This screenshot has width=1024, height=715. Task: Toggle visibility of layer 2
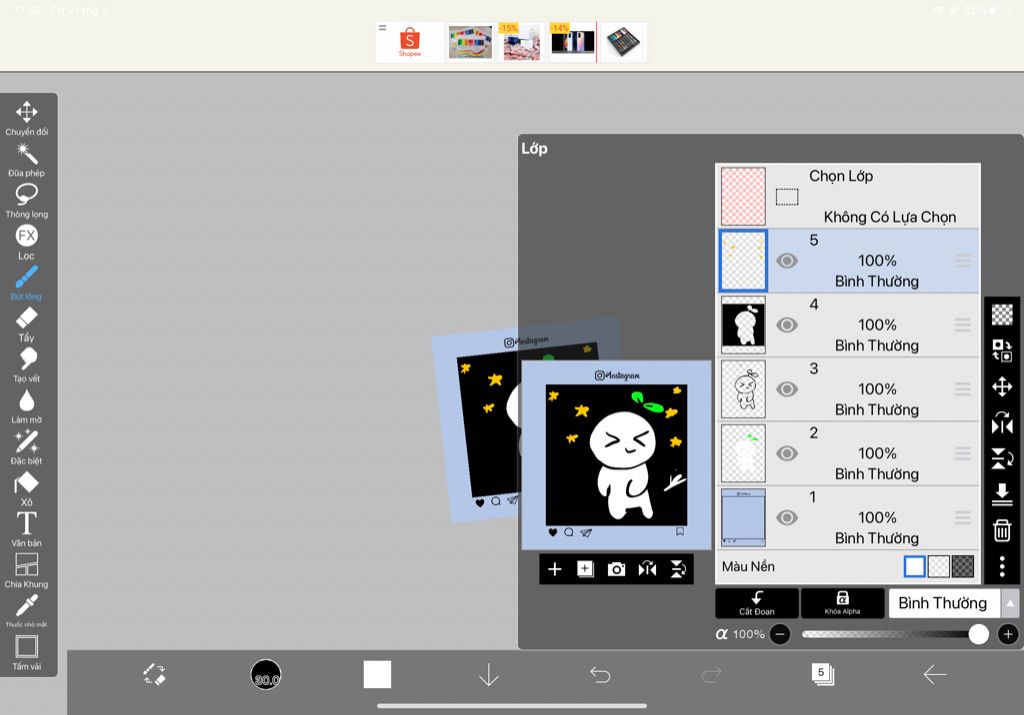click(x=787, y=453)
